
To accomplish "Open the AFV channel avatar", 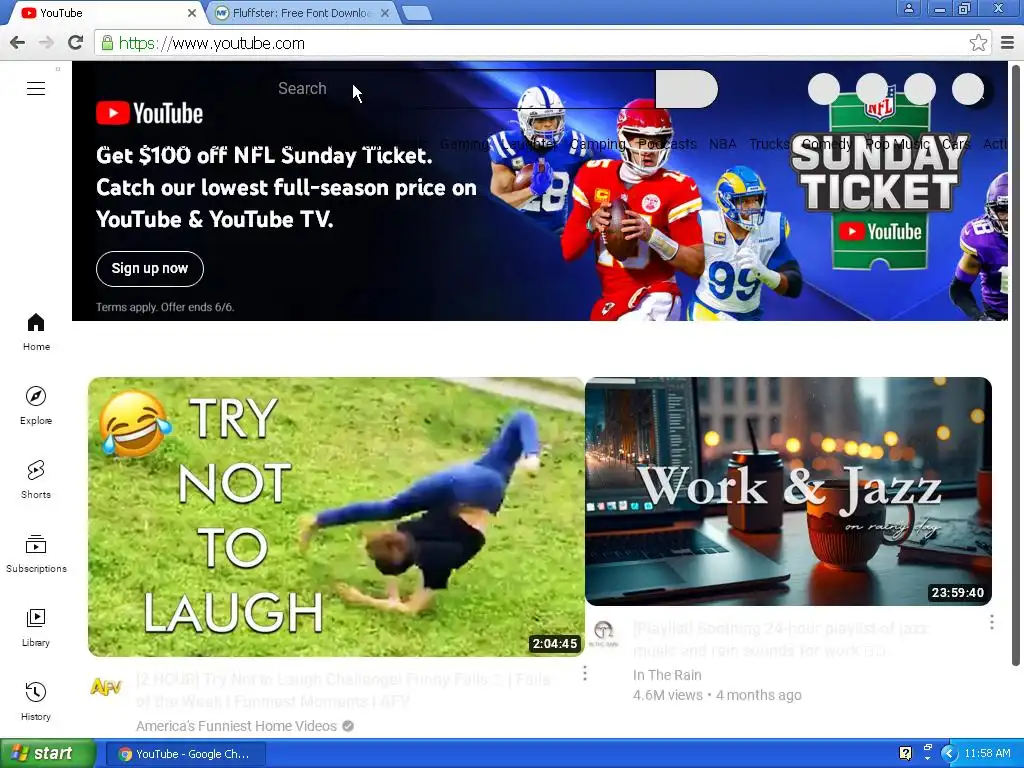I will [106, 686].
